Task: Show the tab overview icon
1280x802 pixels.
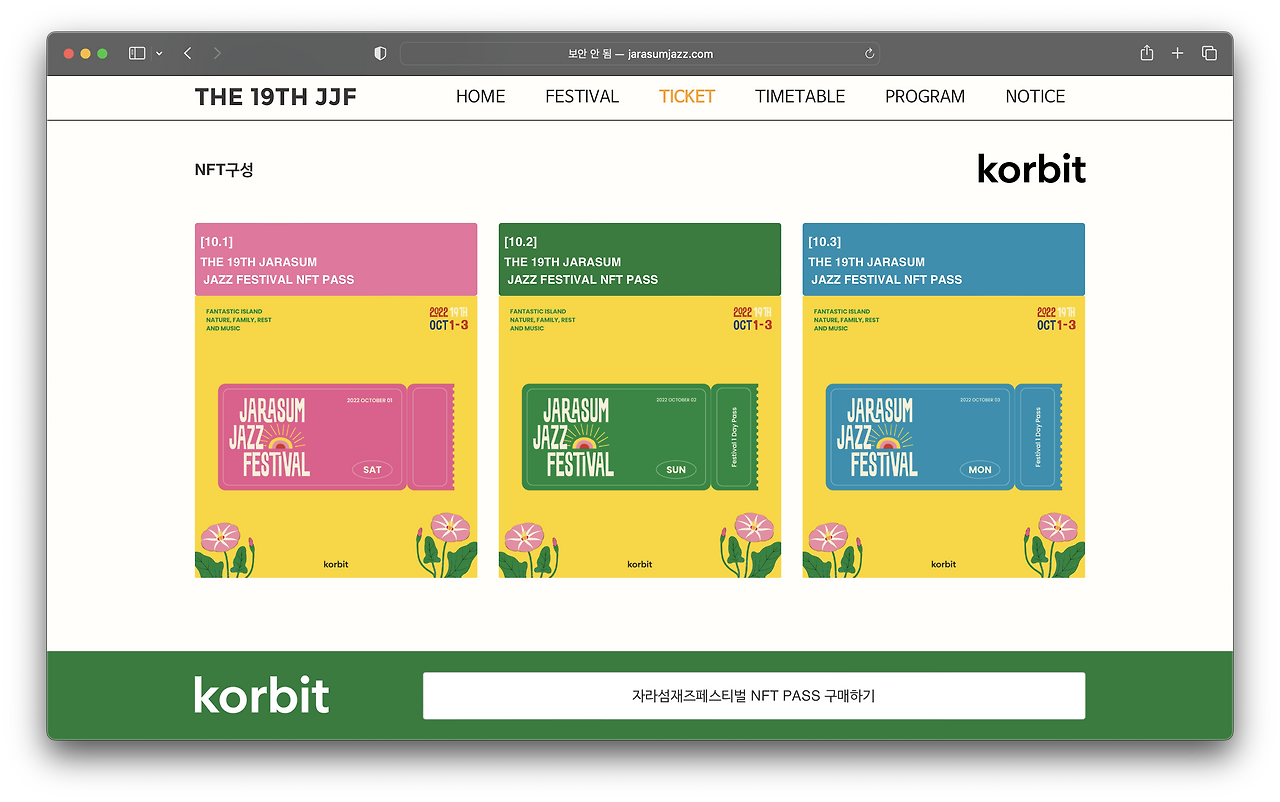Action: [x=1209, y=53]
